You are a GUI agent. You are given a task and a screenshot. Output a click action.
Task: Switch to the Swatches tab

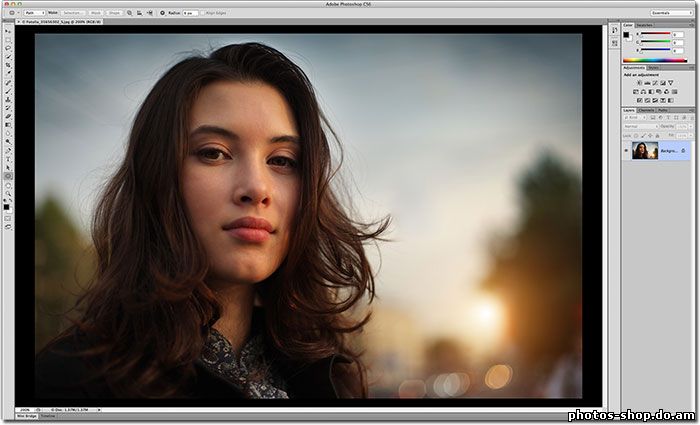point(646,25)
